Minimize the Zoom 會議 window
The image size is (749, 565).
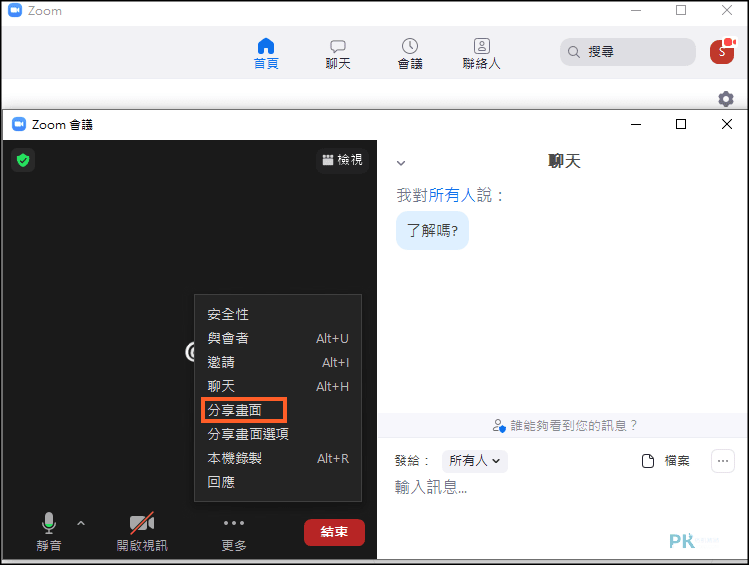pyautogui.click(x=636, y=124)
